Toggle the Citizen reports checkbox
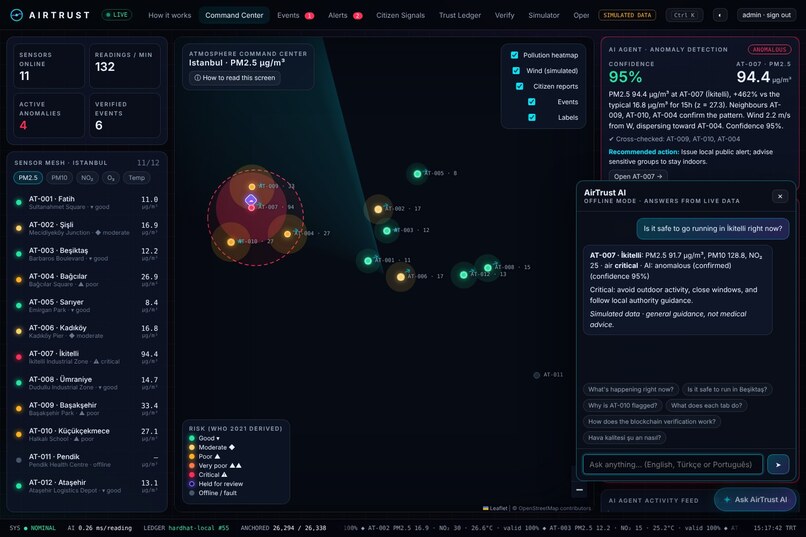This screenshot has height=537, width=806. pos(520,86)
